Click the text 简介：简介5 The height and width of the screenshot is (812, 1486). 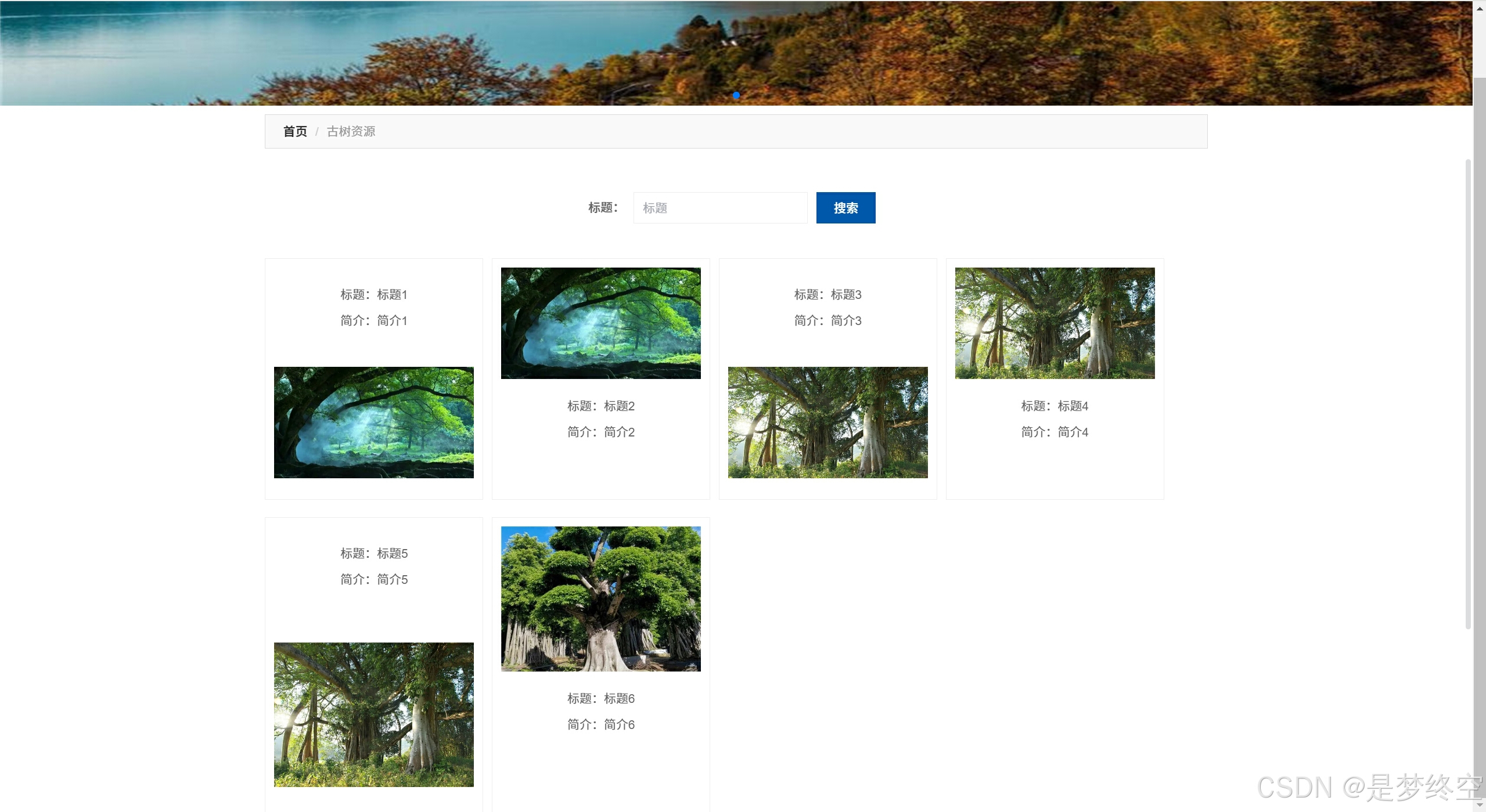click(374, 579)
